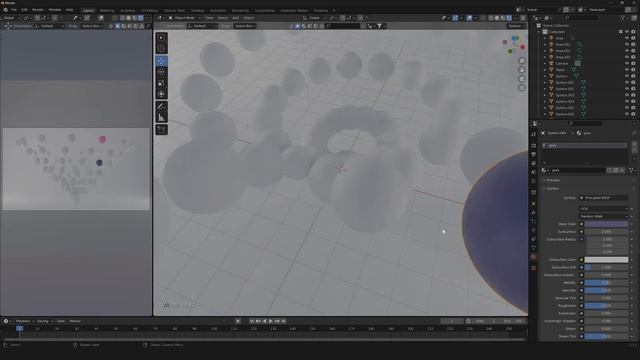Viewport: 640px width, 360px height.
Task: Collapse the Collection tree in outliner
Action: coord(539,31)
